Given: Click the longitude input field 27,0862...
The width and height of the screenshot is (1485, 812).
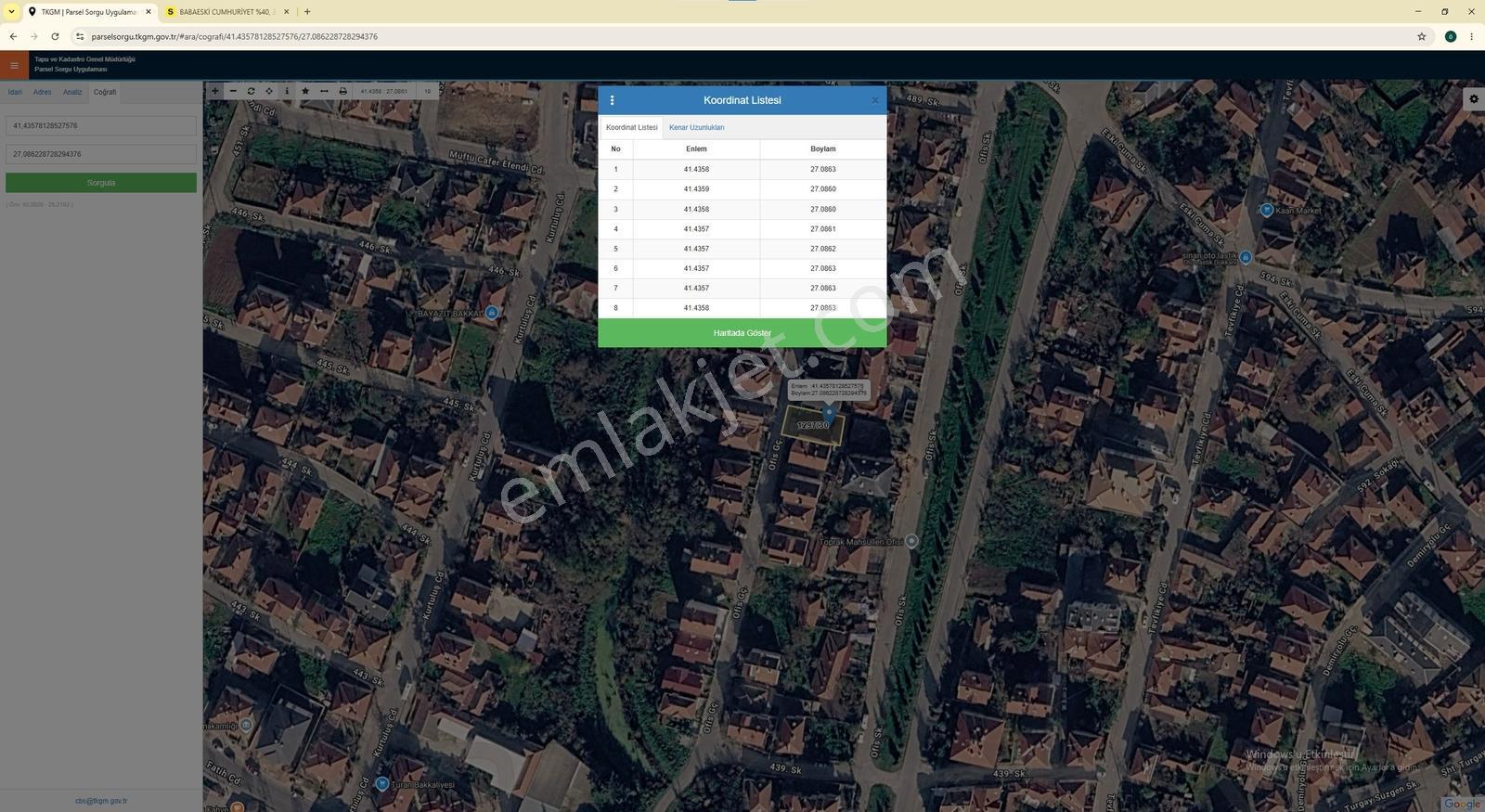Looking at the screenshot, I should (x=101, y=154).
